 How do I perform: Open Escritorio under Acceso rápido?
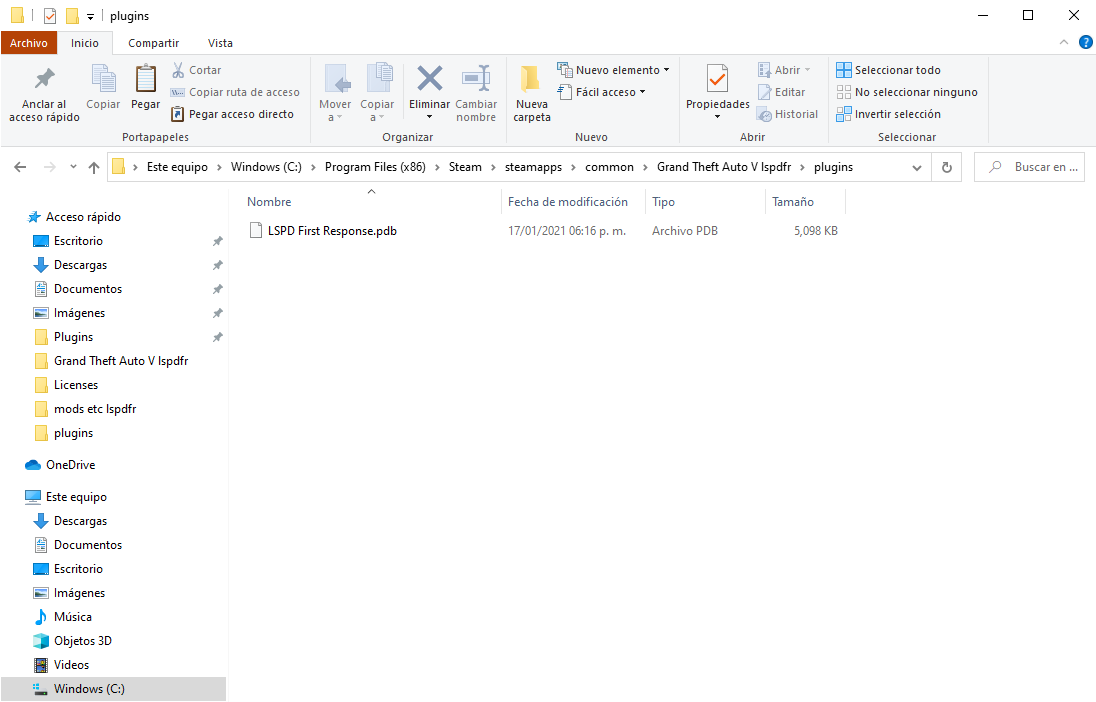(78, 241)
